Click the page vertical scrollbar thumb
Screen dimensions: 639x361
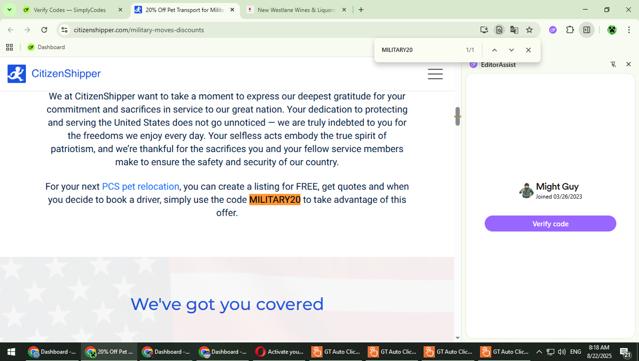(x=457, y=116)
